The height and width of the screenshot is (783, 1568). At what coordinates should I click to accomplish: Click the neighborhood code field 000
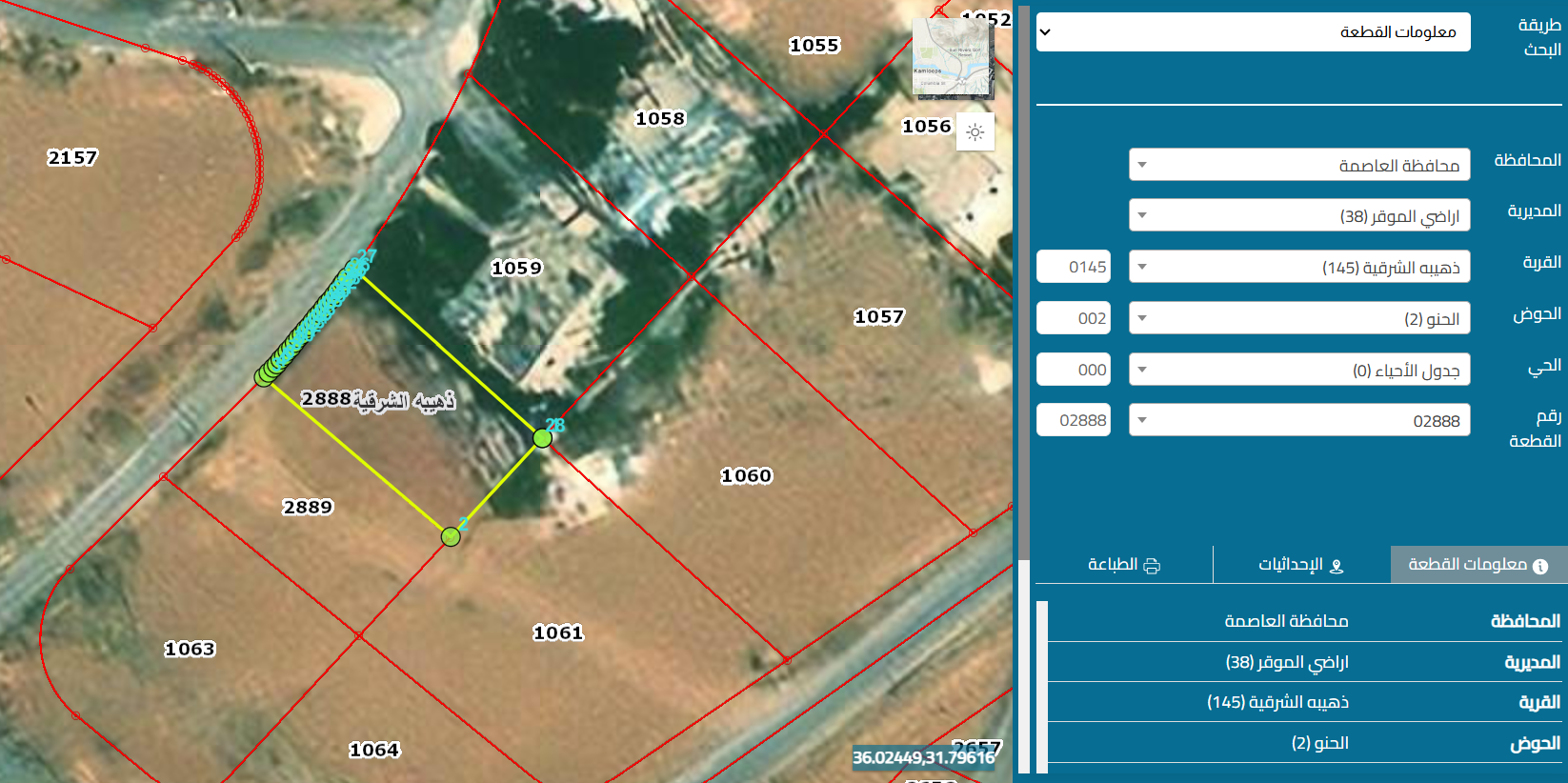coord(1074,370)
